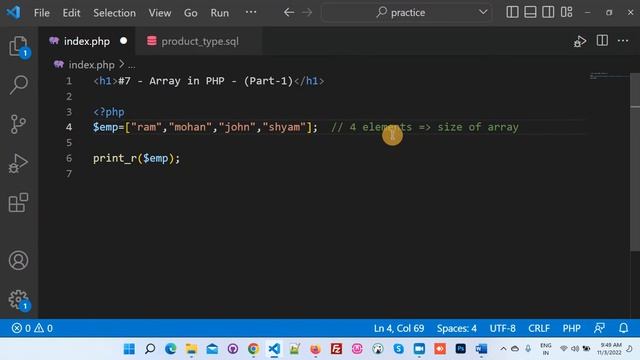
Task: Split the editor to the right
Action: [x=602, y=41]
